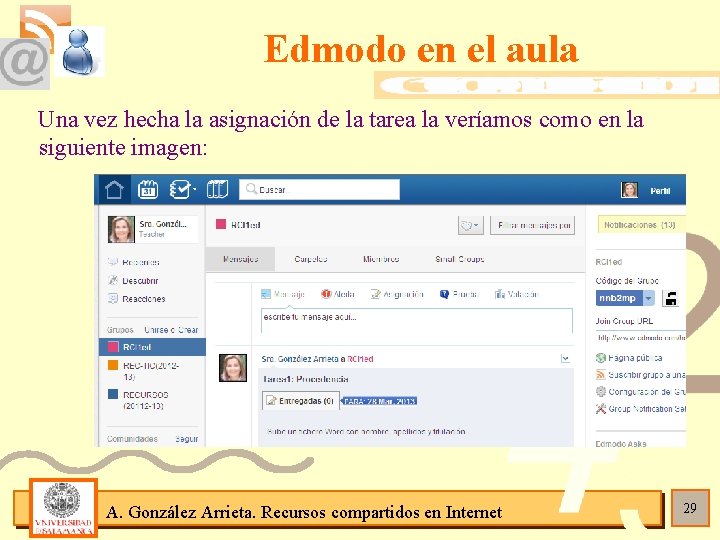Open the Notificaciones (13) panel
The height and width of the screenshot is (540, 720).
tap(641, 225)
